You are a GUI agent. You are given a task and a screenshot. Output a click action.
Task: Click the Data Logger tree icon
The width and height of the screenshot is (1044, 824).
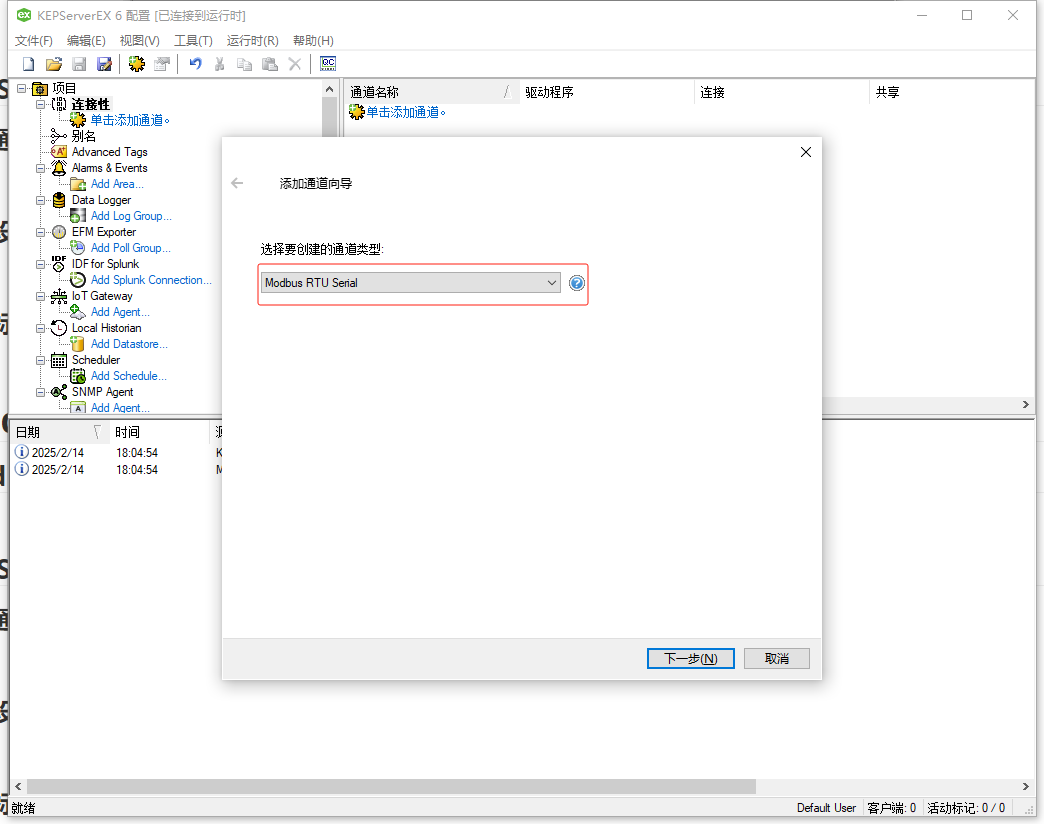(59, 200)
